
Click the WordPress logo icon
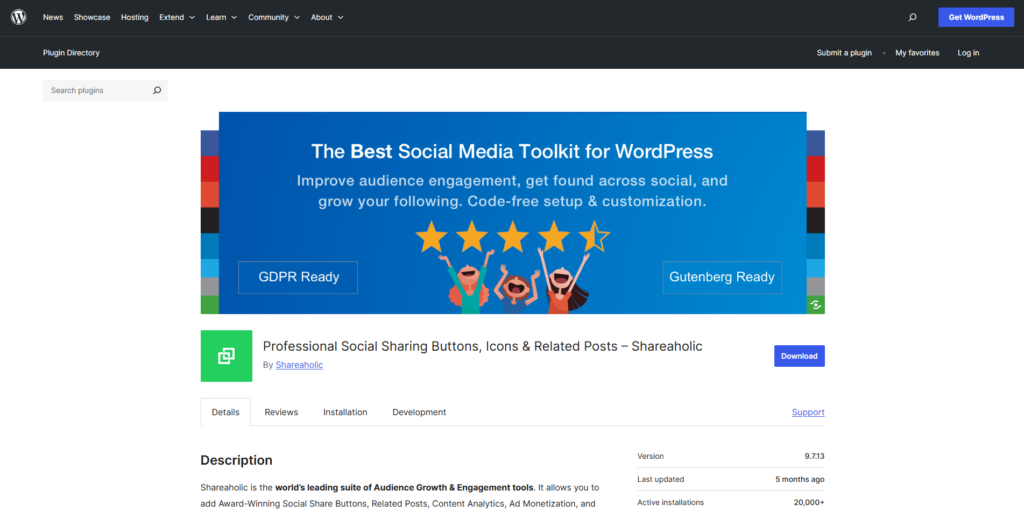pos(18,17)
